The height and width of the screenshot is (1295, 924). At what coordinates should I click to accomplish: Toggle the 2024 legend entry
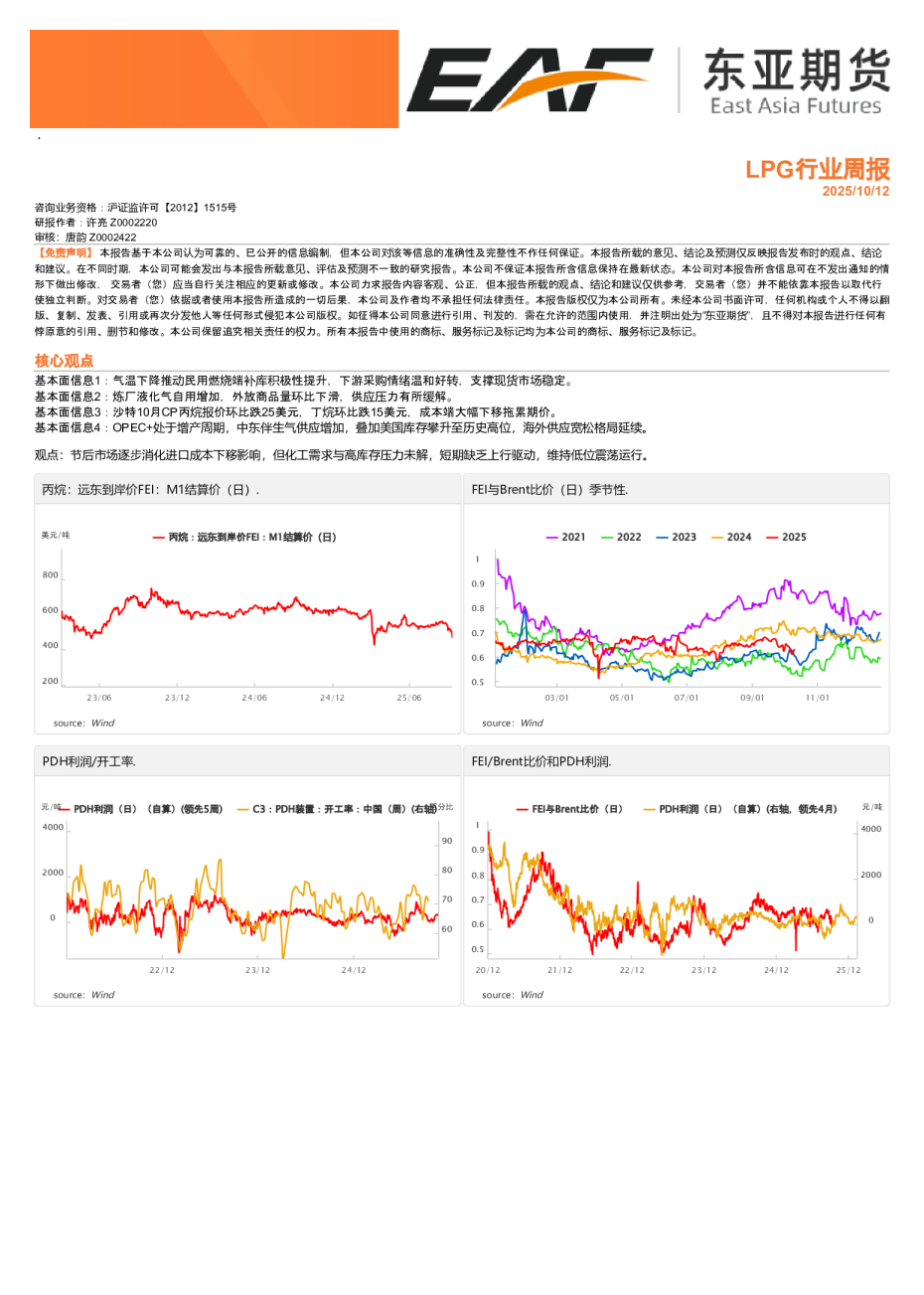[x=731, y=537]
